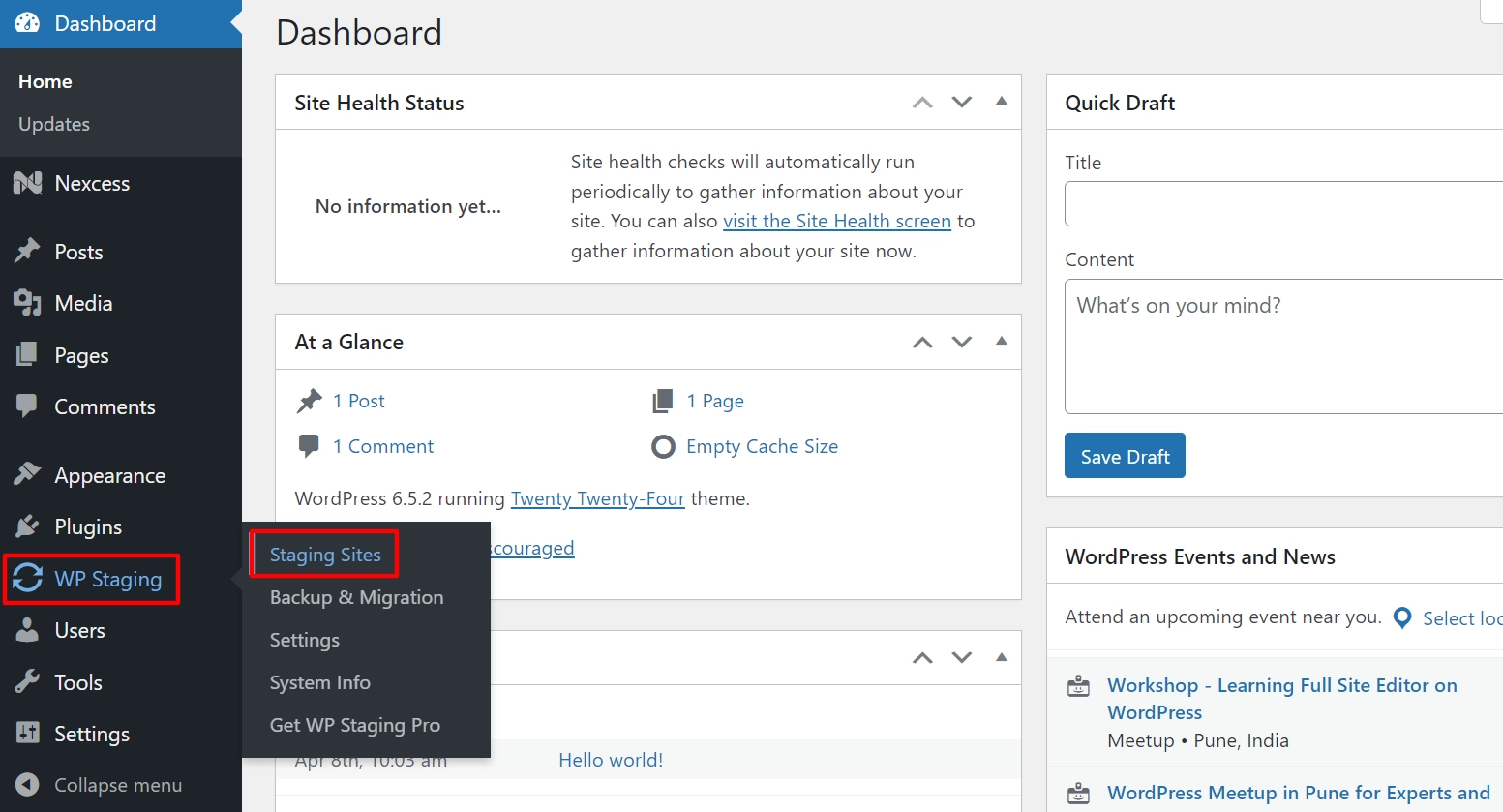Click the WP Staging sync icon

click(x=27, y=578)
